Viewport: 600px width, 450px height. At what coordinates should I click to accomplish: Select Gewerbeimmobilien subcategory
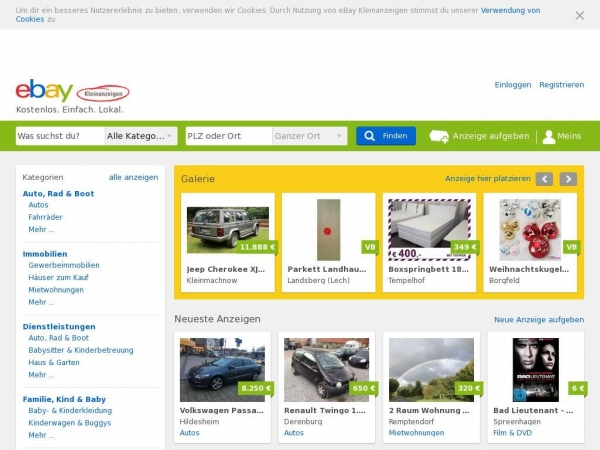click(64, 265)
